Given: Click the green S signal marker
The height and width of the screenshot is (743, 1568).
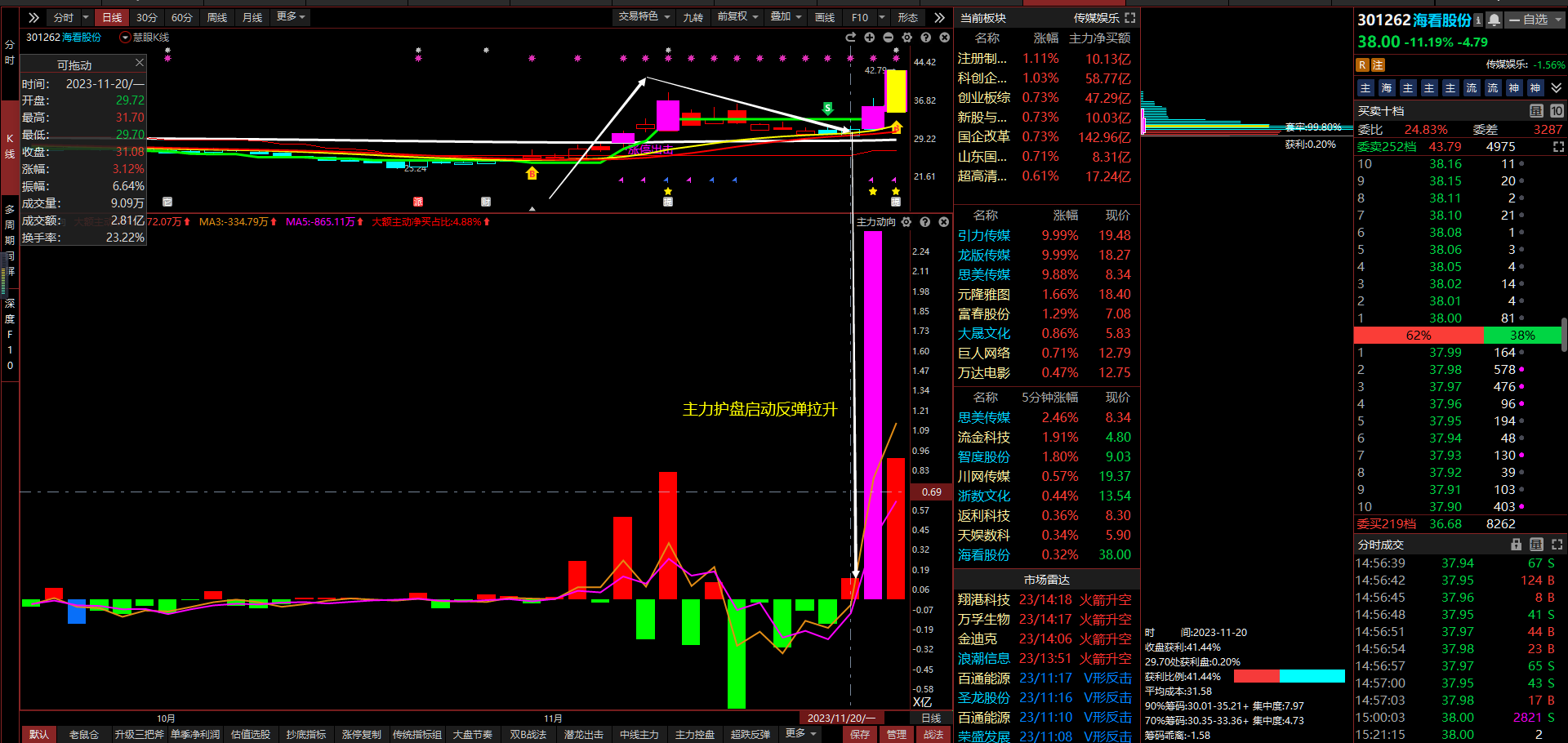Looking at the screenshot, I should [x=828, y=108].
